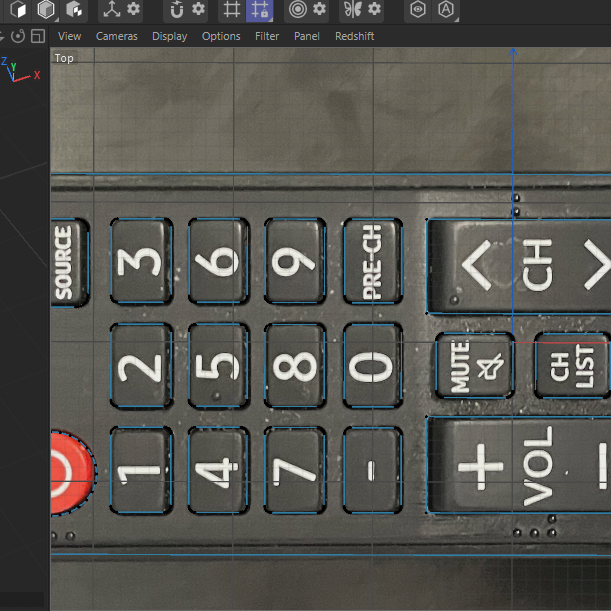Click the Workplane grid icon
Image resolution: width=611 pixels, height=611 pixels.
(231, 9)
